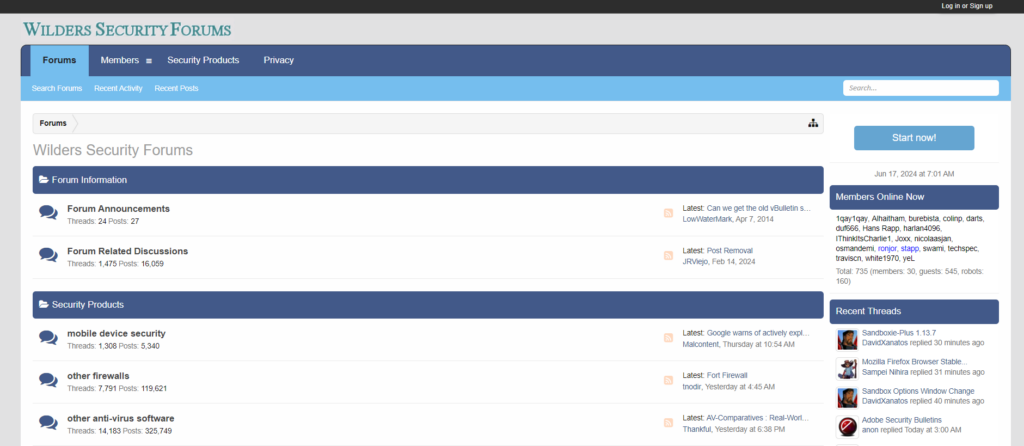
Task: Open the Privacy tab
Action: coord(279,60)
